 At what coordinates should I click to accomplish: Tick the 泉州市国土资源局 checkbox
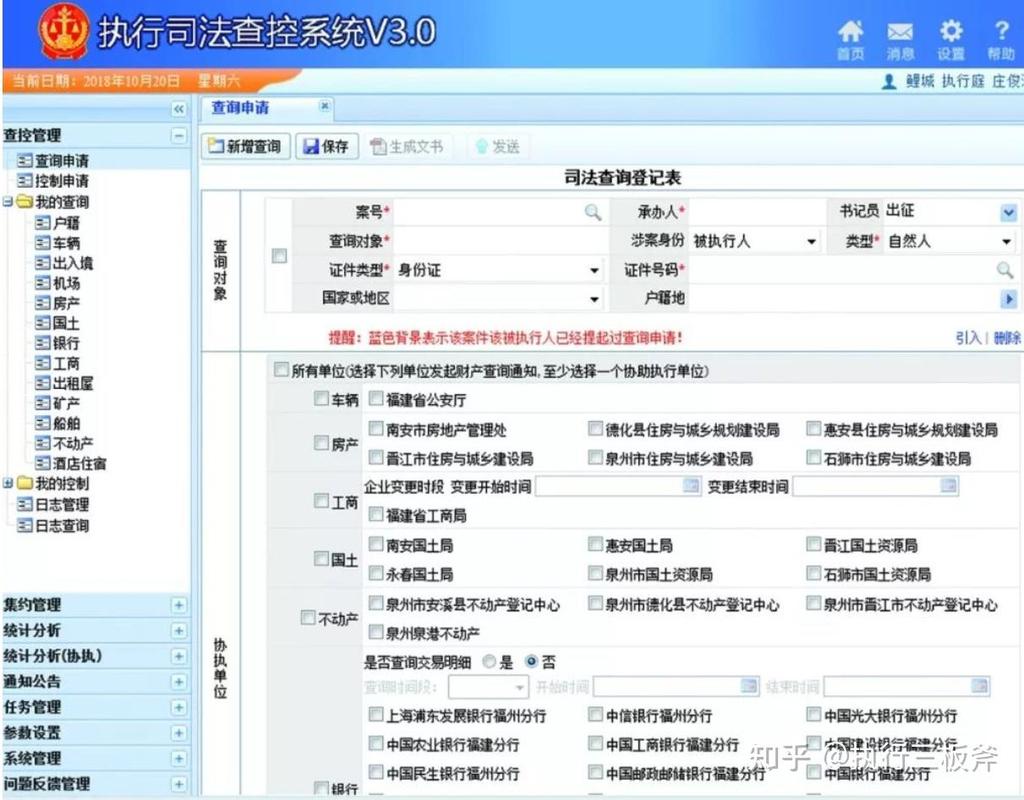pyautogui.click(x=595, y=573)
